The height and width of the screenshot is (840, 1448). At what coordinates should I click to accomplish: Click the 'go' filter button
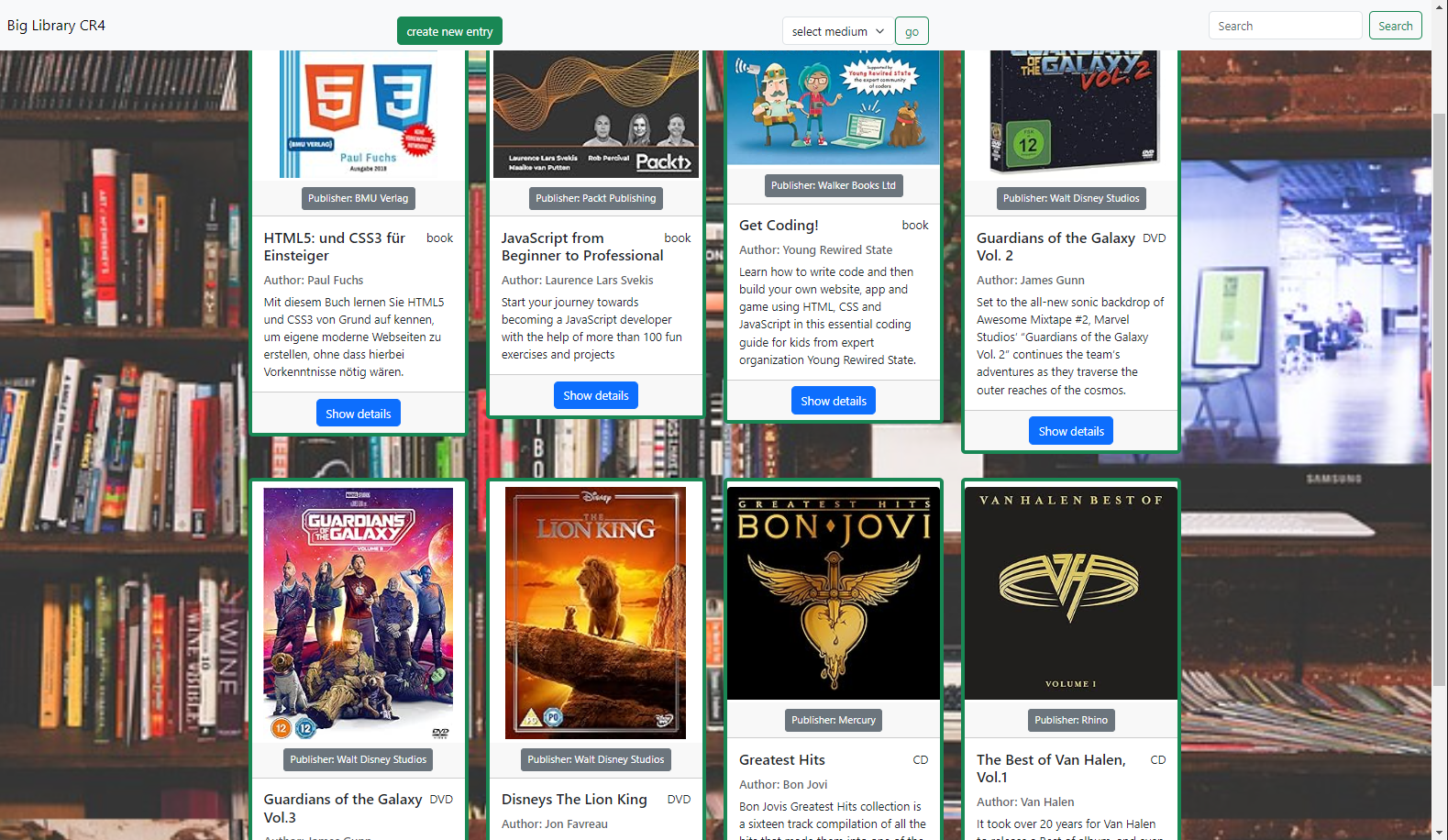912,31
